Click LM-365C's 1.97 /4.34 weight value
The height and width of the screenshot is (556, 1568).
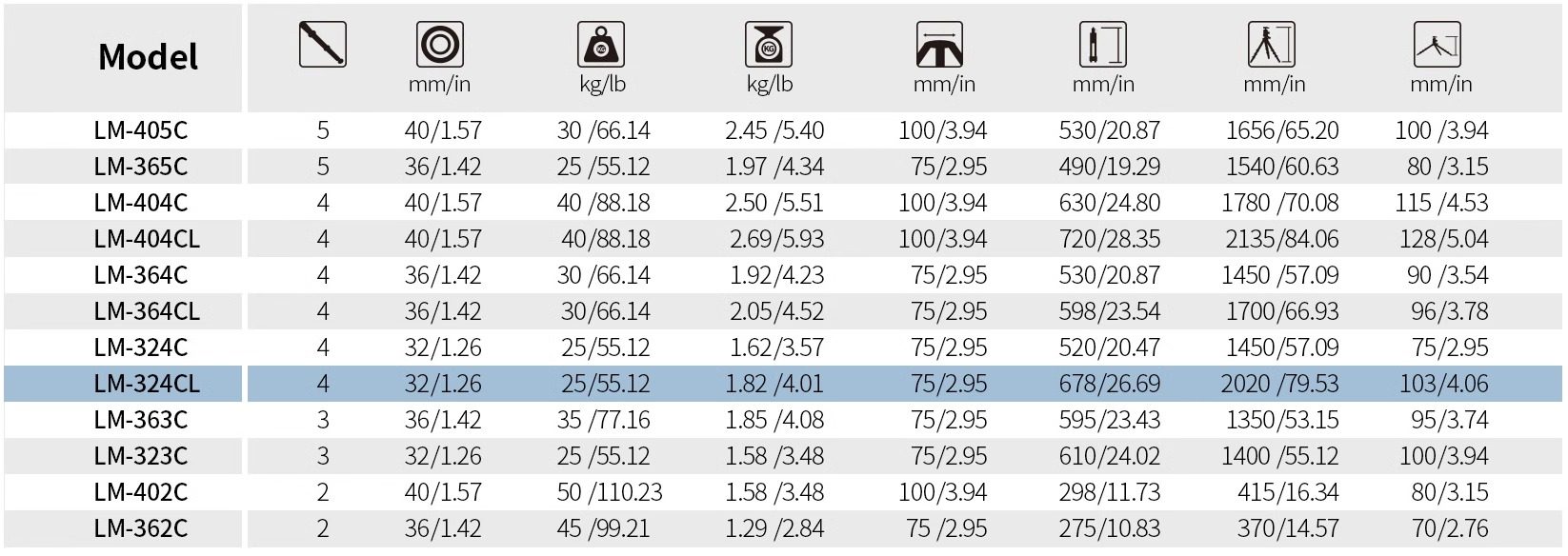[774, 167]
